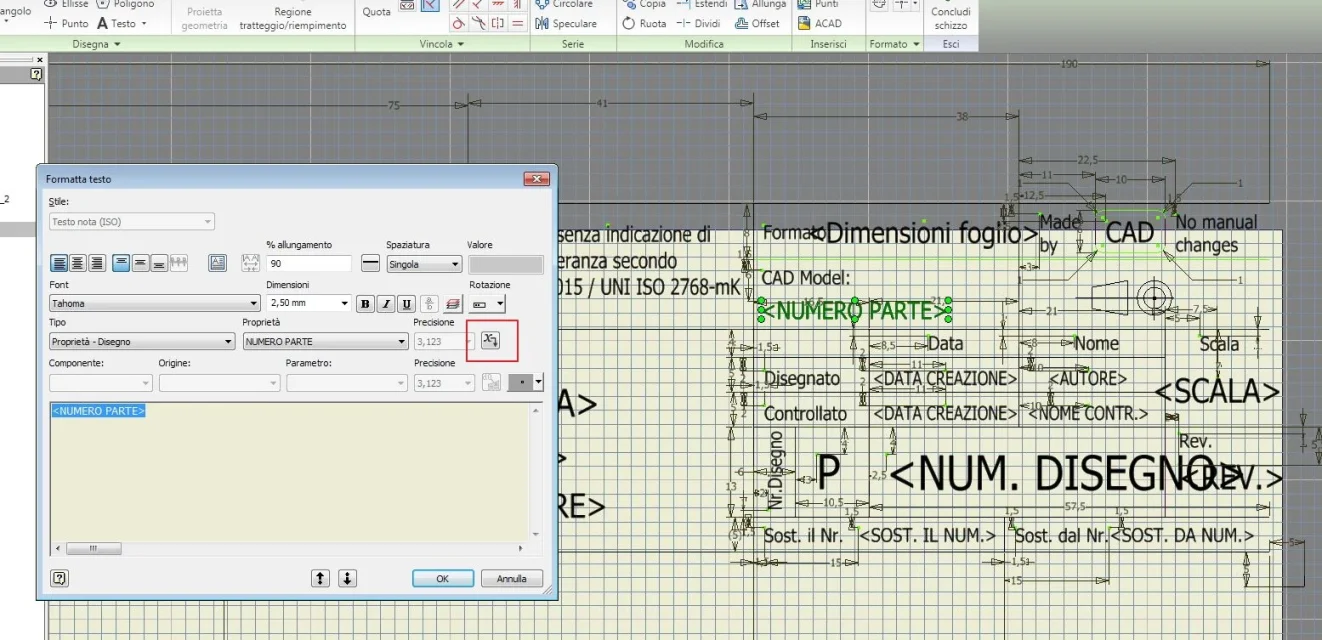Open the text color swatch picker
This screenshot has height=640, width=1322.
[x=527, y=381]
